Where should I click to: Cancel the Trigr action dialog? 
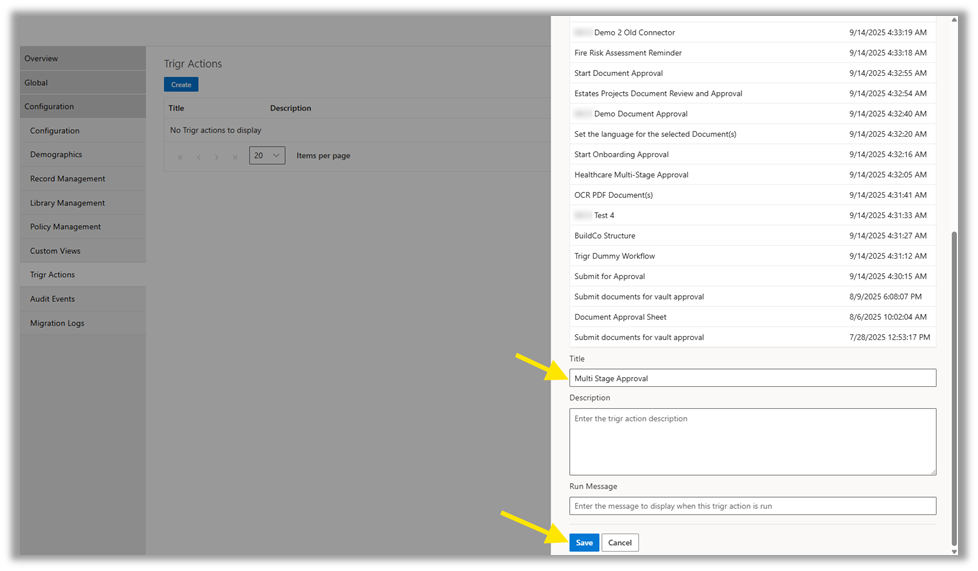pos(620,542)
